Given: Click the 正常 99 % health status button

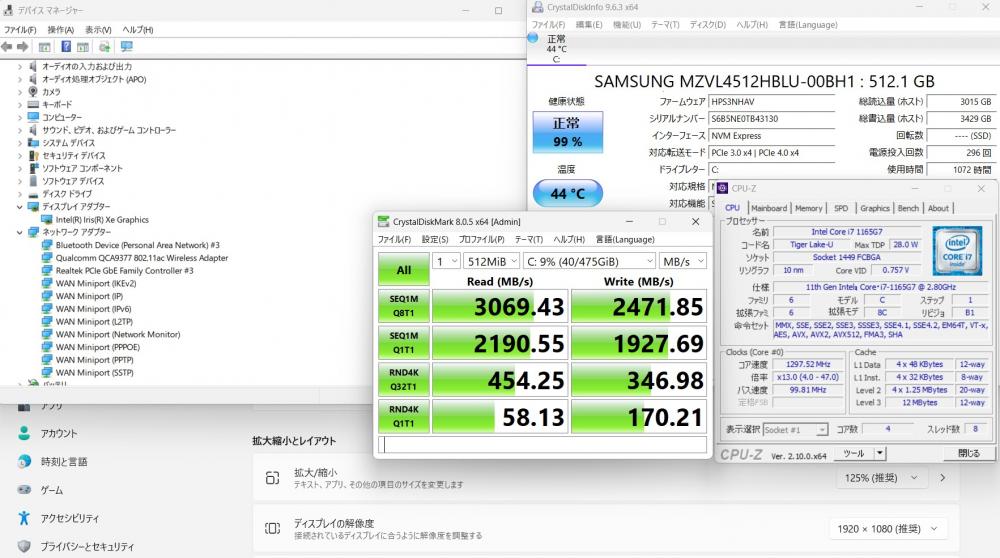Looking at the screenshot, I should (568, 132).
